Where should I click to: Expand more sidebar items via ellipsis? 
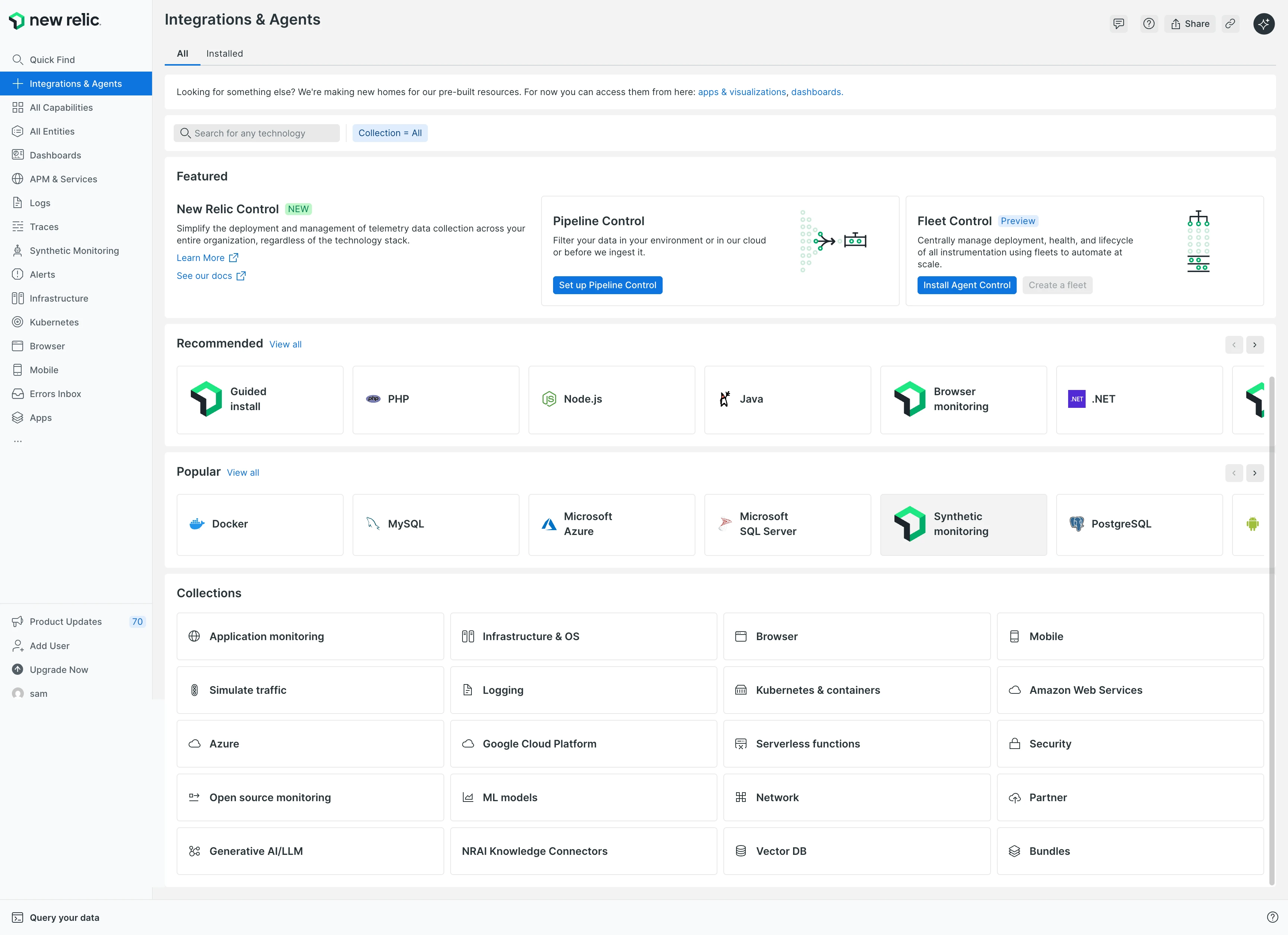click(x=18, y=441)
